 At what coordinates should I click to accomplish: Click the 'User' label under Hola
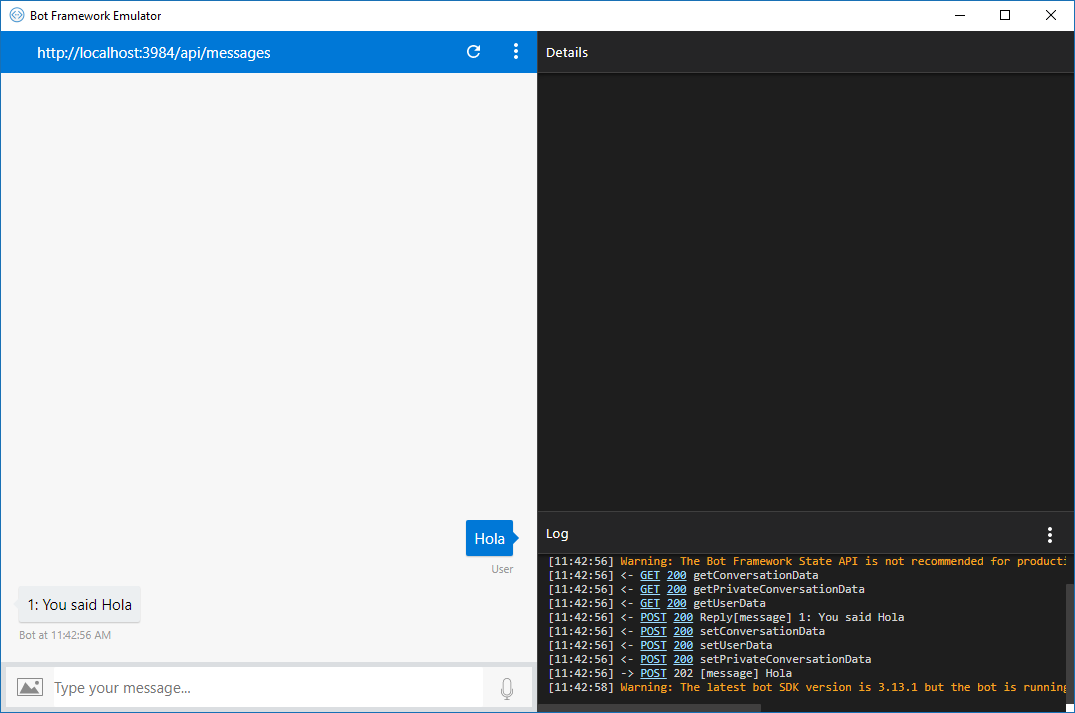(502, 569)
